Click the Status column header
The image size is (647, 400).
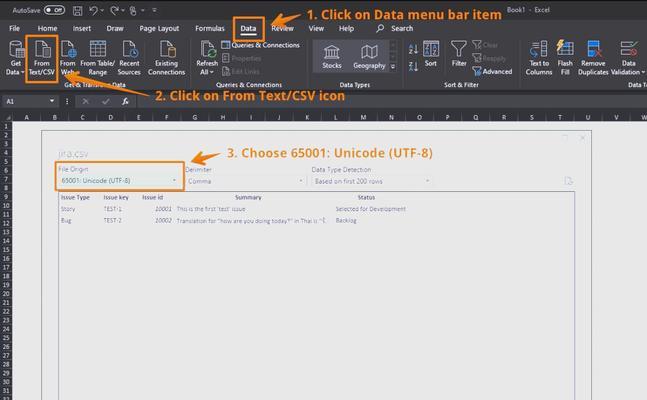coord(366,197)
